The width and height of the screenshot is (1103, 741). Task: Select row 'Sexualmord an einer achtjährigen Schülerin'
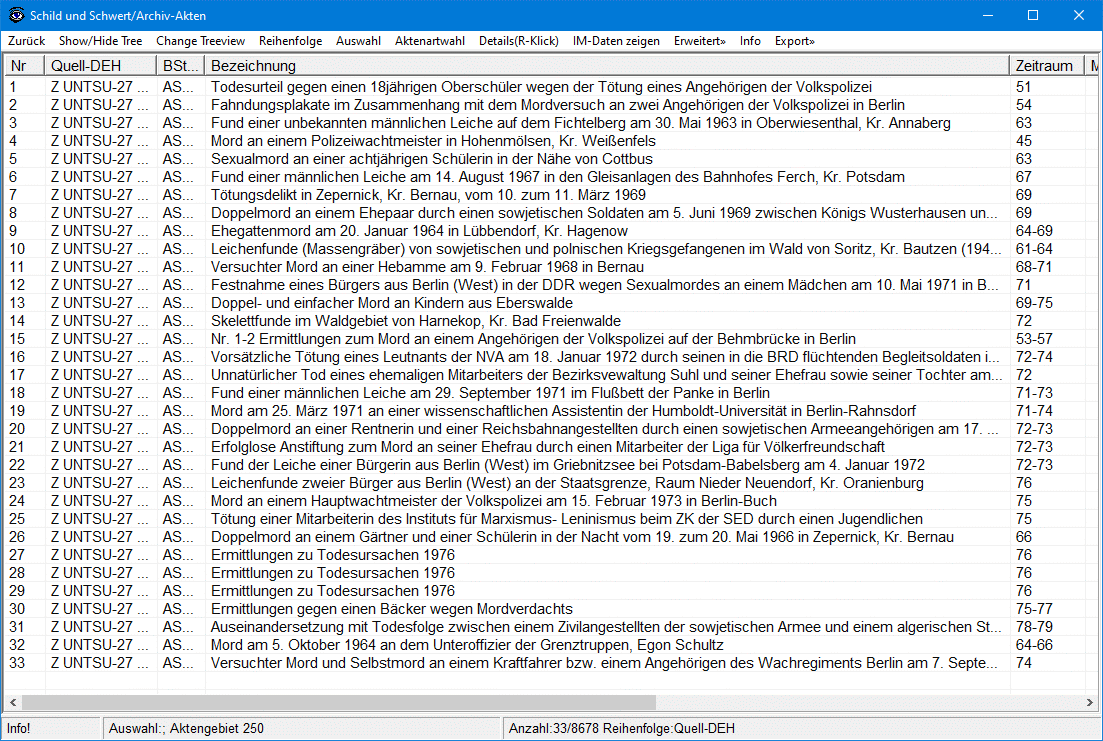550,159
